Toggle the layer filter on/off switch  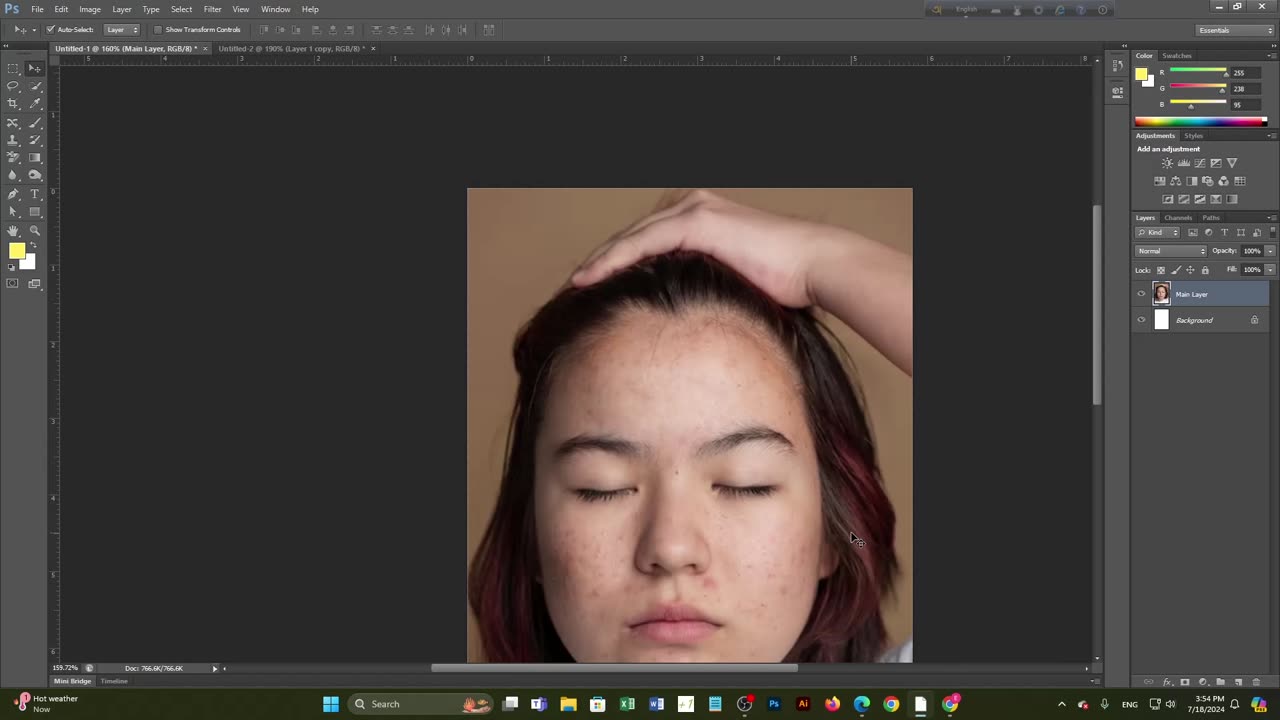(1272, 232)
